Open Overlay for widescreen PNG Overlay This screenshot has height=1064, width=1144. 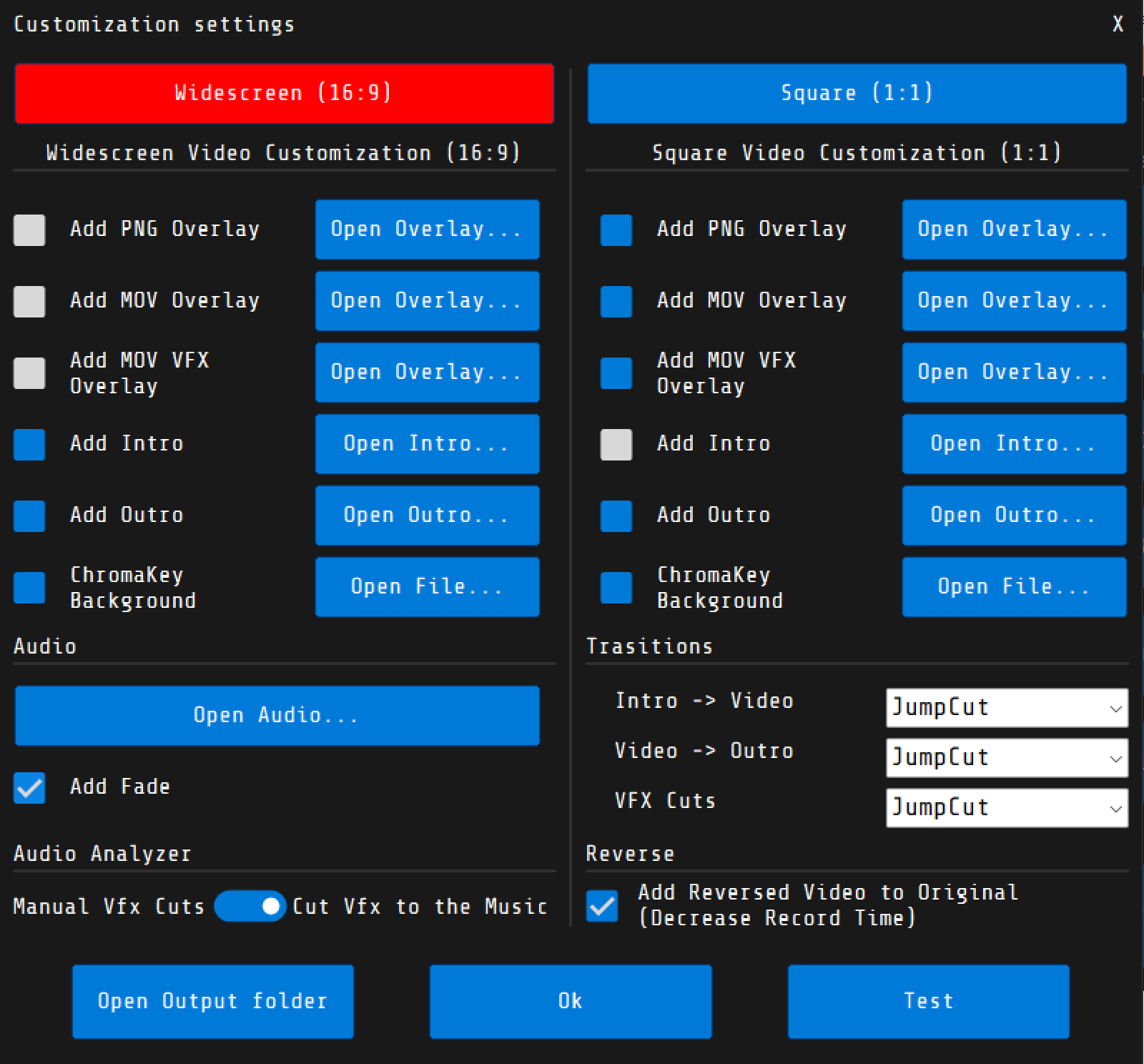427,230
